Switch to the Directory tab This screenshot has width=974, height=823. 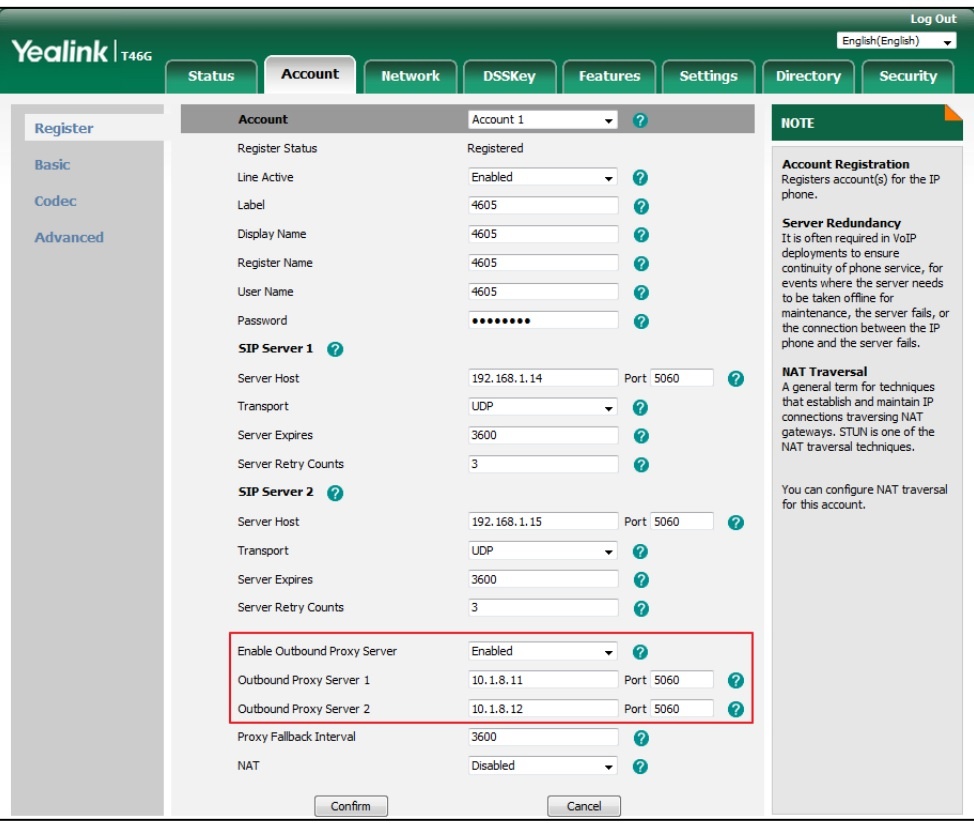pyautogui.click(x=808, y=76)
